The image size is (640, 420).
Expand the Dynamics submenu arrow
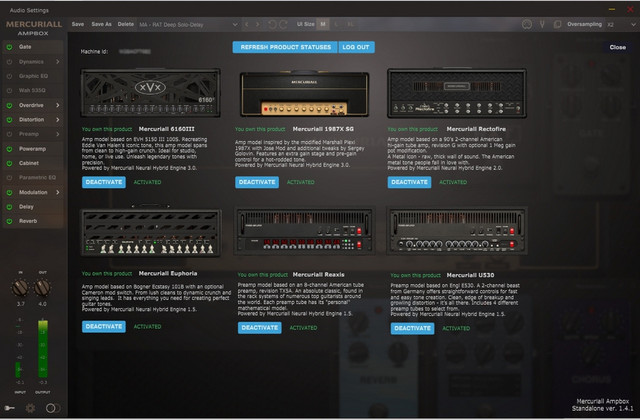[x=58, y=62]
